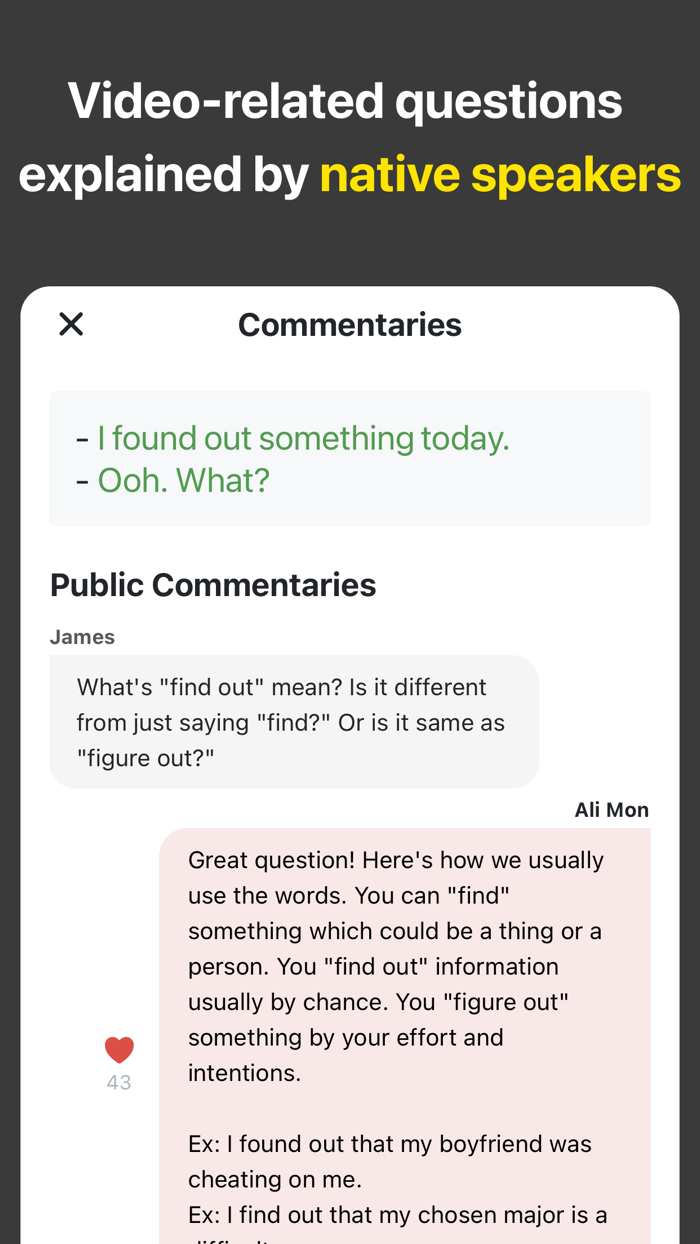Image resolution: width=700 pixels, height=1244 pixels.
Task: Select James's question bubble about 'find out'
Action: pos(294,722)
